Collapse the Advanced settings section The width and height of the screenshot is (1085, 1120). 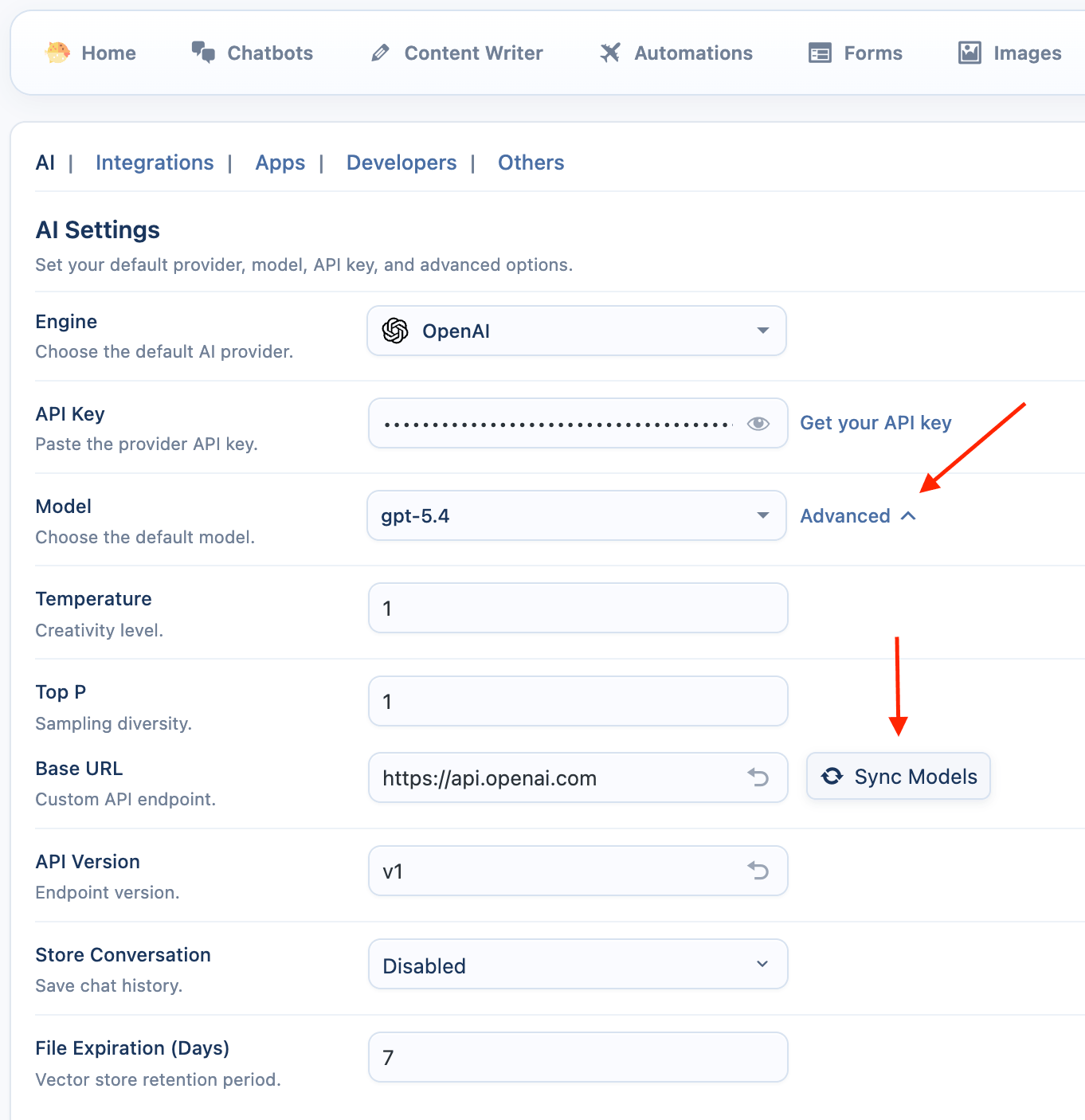[857, 516]
